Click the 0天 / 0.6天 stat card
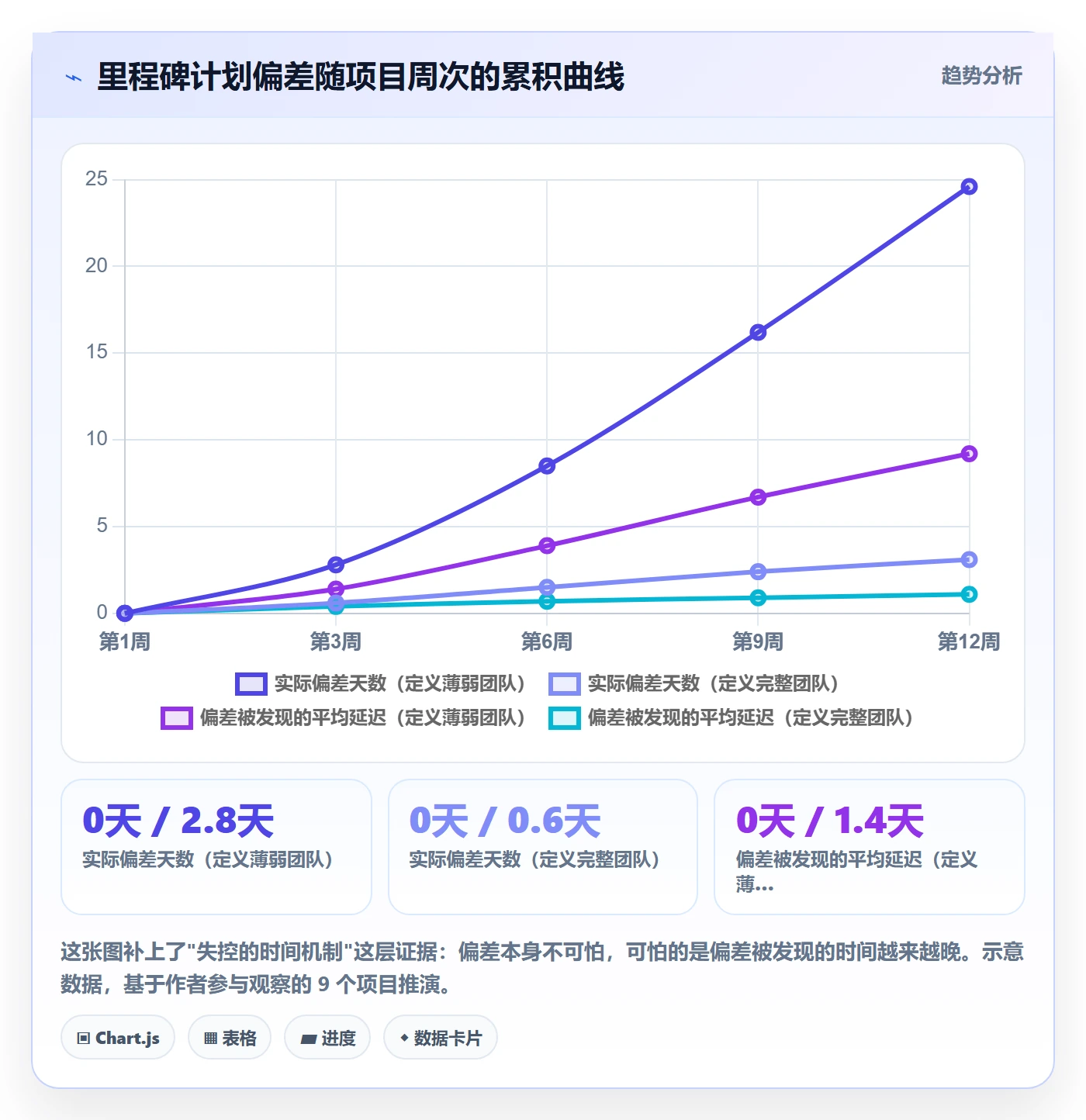 pyautogui.click(x=543, y=847)
